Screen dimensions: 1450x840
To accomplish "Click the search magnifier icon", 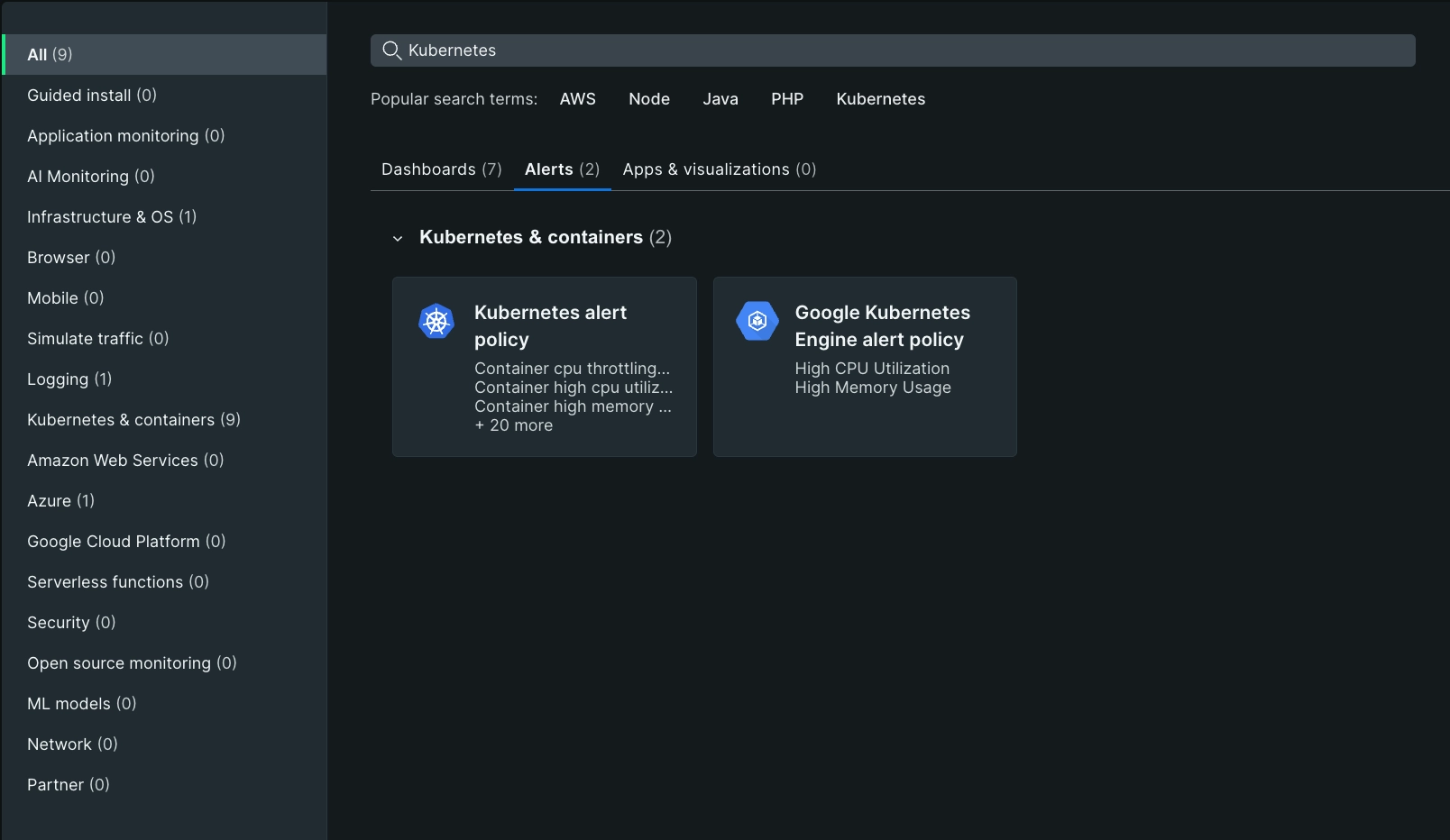I will (x=391, y=50).
